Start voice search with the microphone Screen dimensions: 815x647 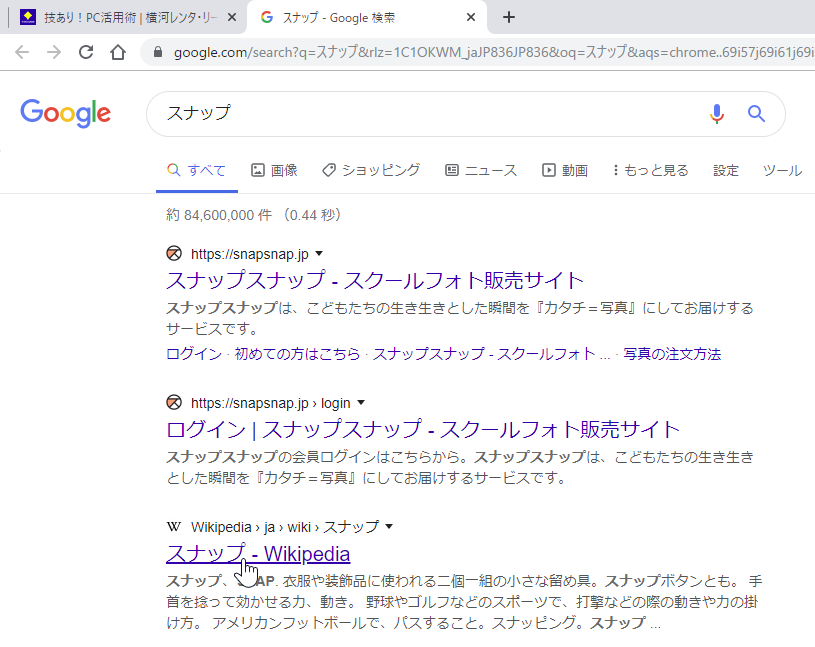click(717, 113)
